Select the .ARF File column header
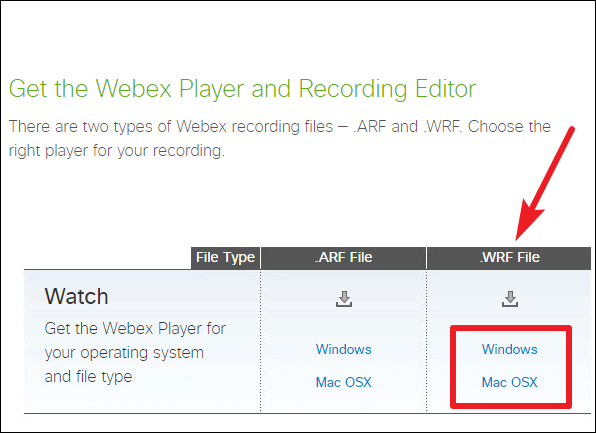This screenshot has width=596, height=433. coord(344,258)
